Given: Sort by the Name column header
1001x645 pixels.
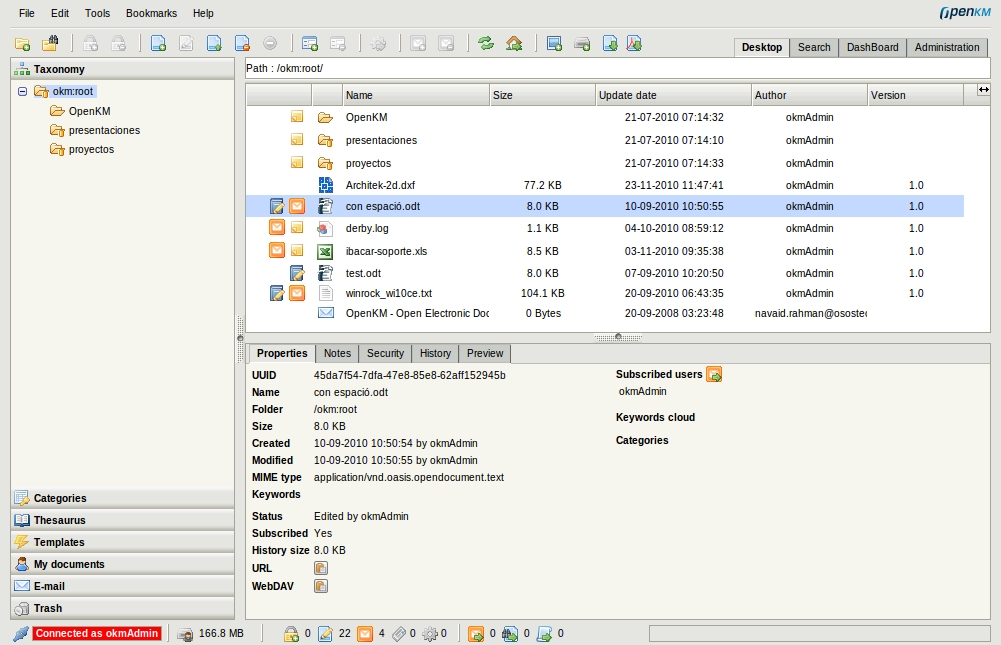Looking at the screenshot, I should pos(416,95).
